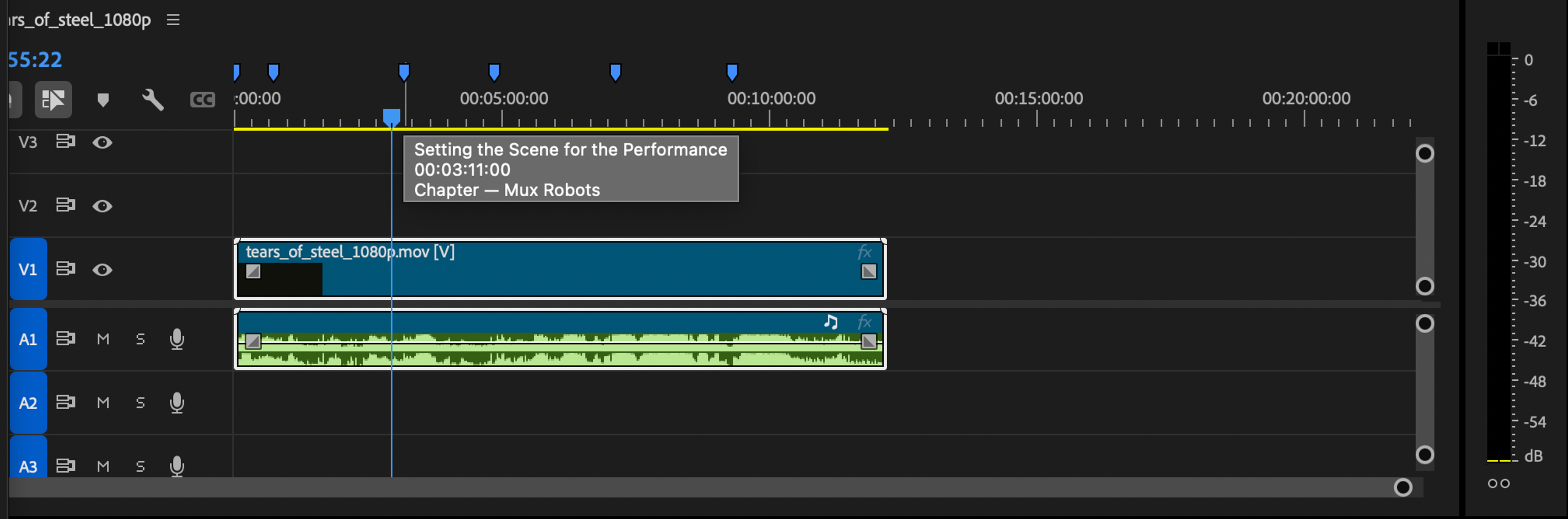Hide track V3 output with eye icon
The image size is (1568, 519).
click(102, 142)
